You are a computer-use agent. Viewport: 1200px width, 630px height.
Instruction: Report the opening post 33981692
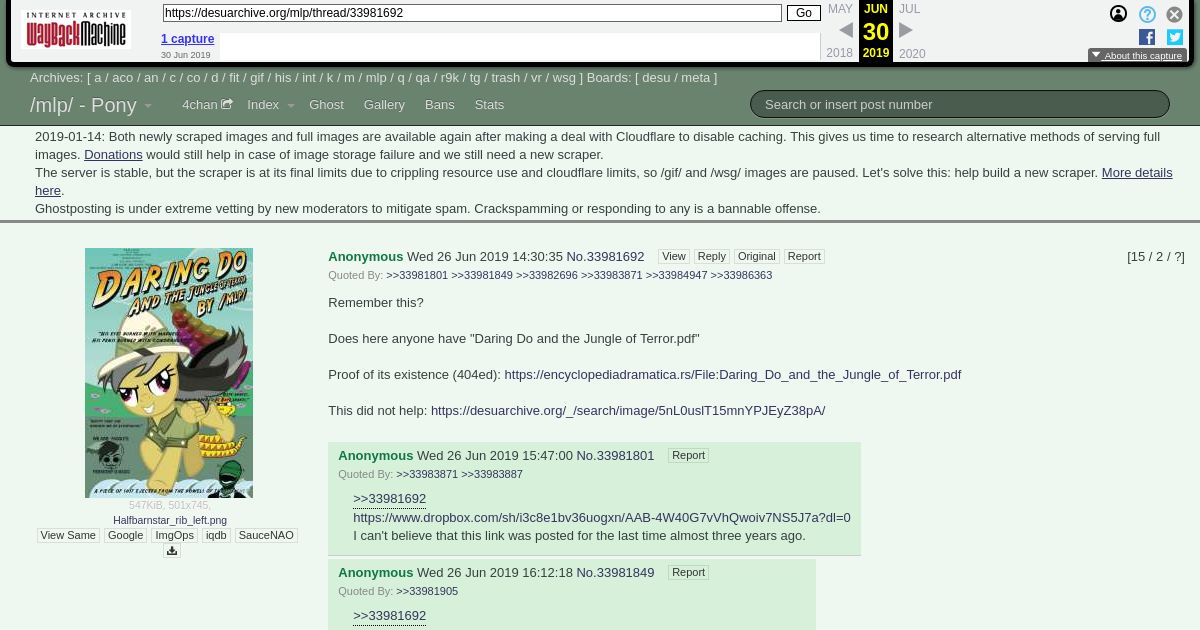(803, 256)
